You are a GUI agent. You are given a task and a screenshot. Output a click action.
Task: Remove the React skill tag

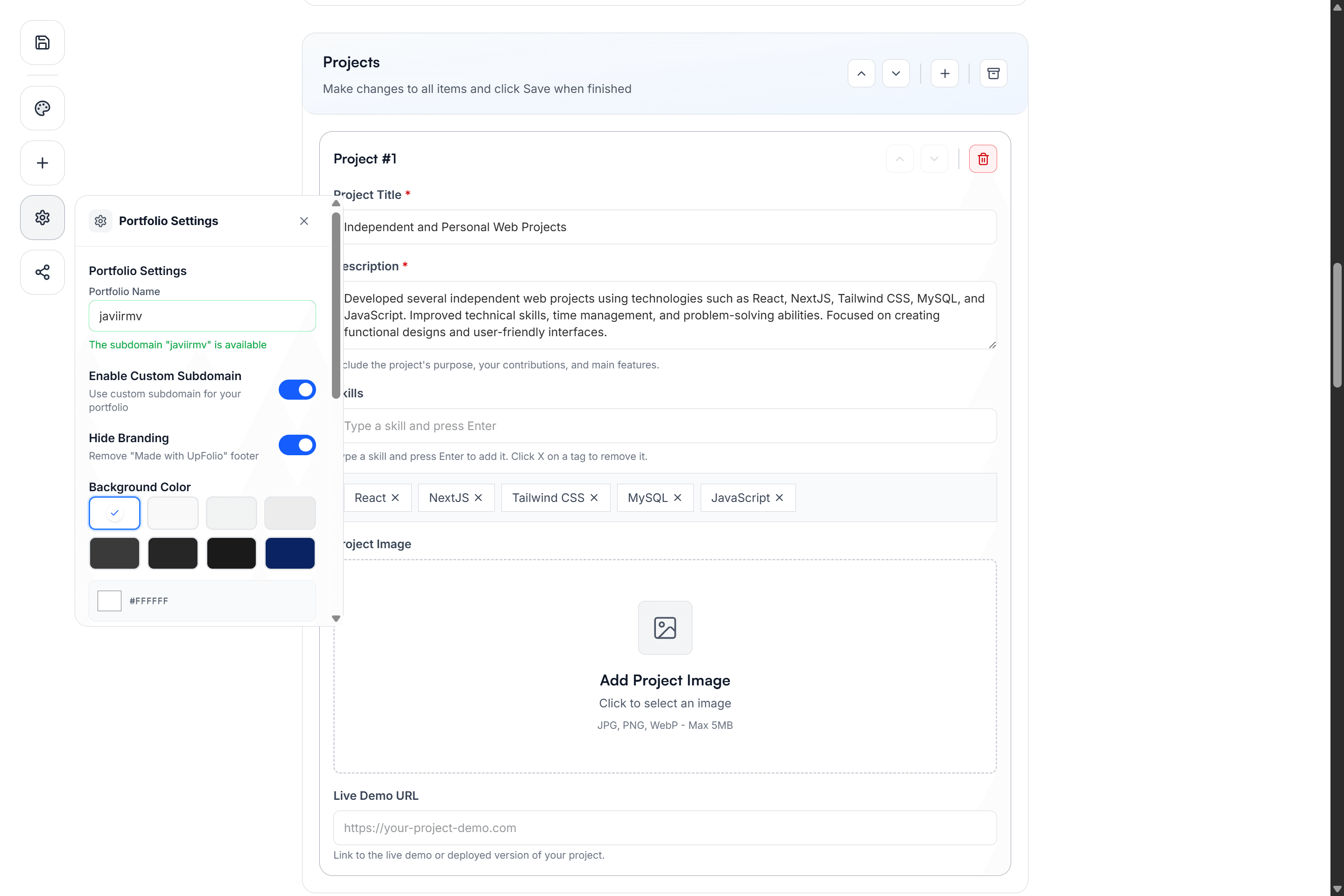(396, 497)
